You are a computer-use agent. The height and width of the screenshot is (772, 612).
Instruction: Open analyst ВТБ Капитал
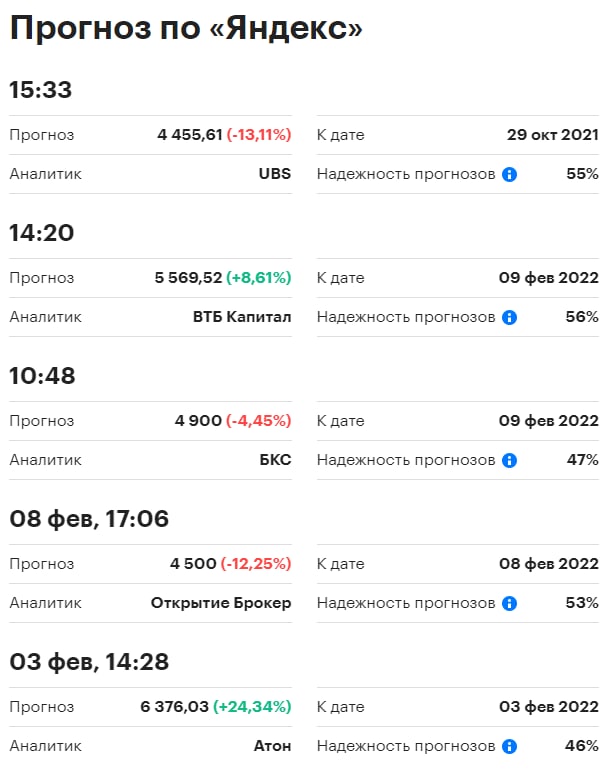point(242,317)
